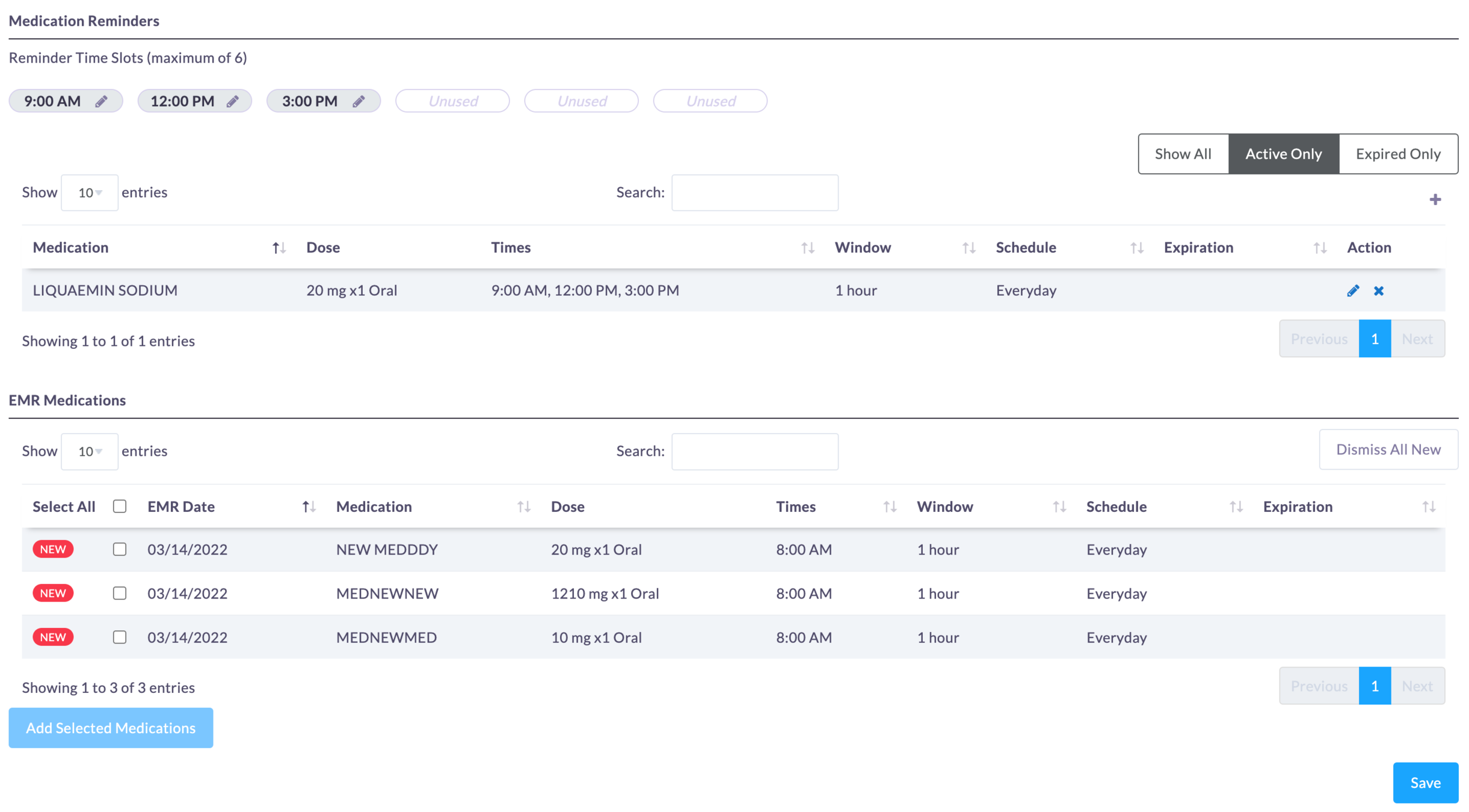Viewport: 1469px width, 812px height.
Task: Click the Dismiss All New button
Action: [1388, 449]
